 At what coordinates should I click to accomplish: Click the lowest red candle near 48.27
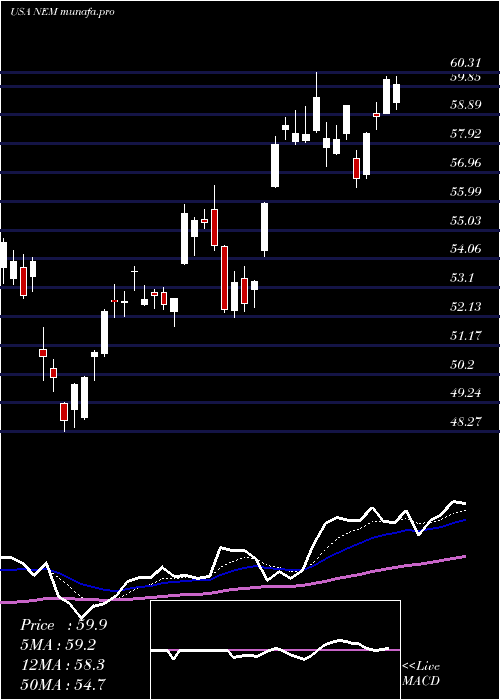pos(64,412)
